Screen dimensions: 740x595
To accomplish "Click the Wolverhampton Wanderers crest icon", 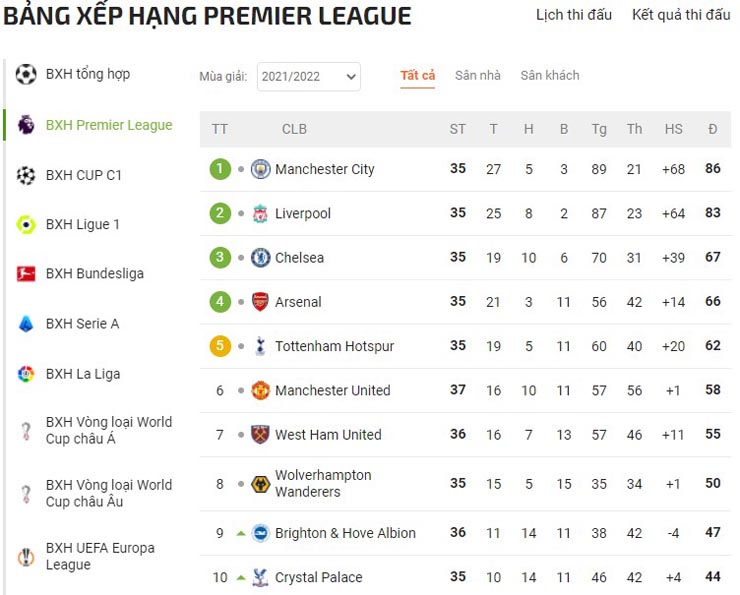I will pos(260,484).
